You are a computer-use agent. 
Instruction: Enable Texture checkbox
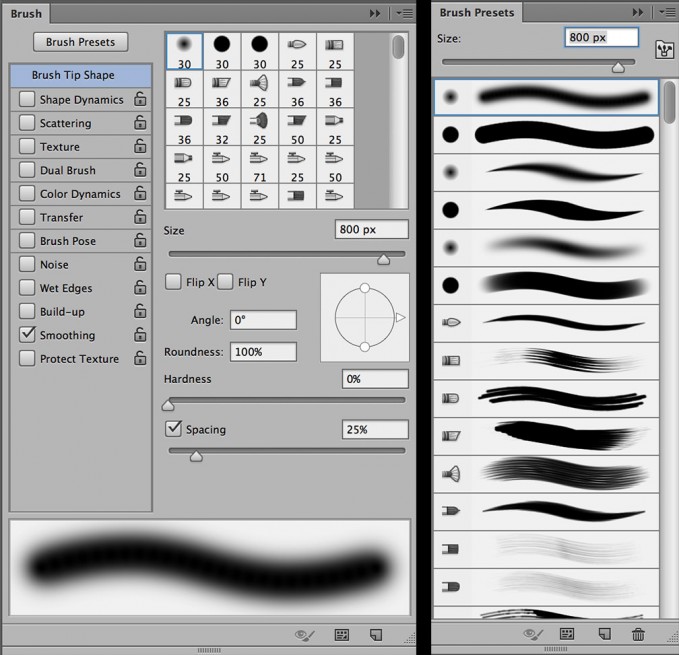27,146
